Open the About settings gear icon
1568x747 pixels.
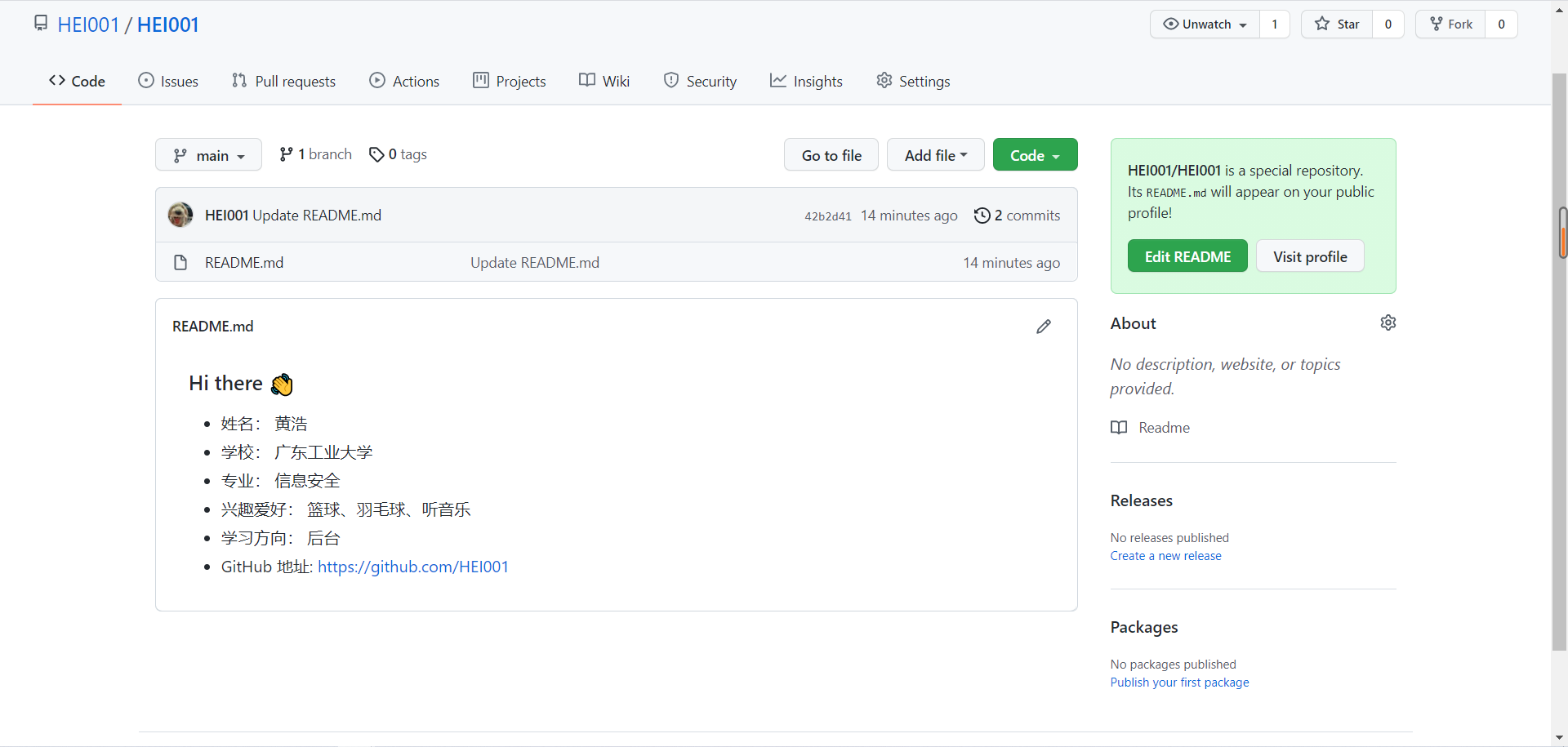1388,322
